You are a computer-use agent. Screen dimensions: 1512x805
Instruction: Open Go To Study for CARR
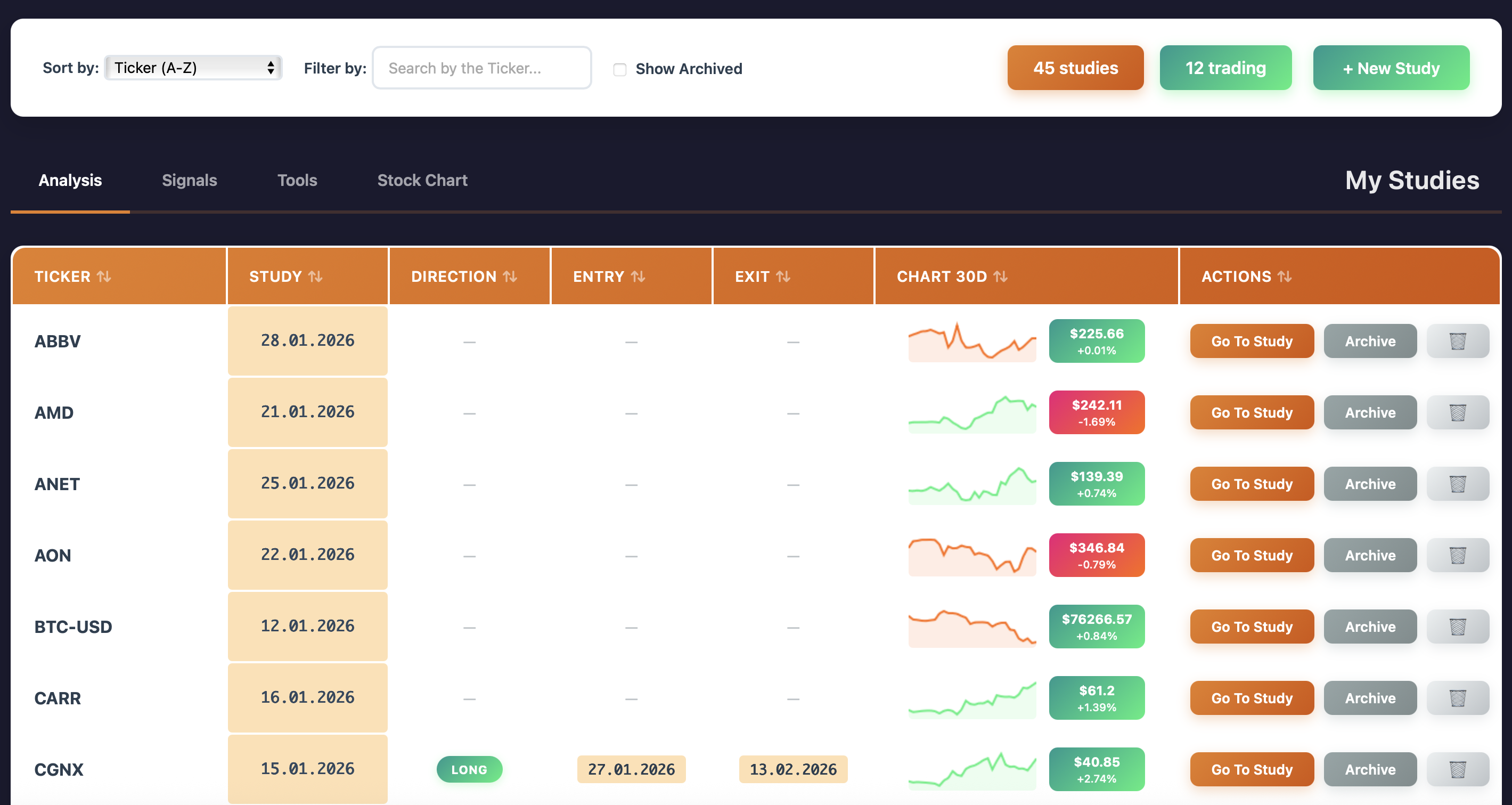coord(1252,698)
